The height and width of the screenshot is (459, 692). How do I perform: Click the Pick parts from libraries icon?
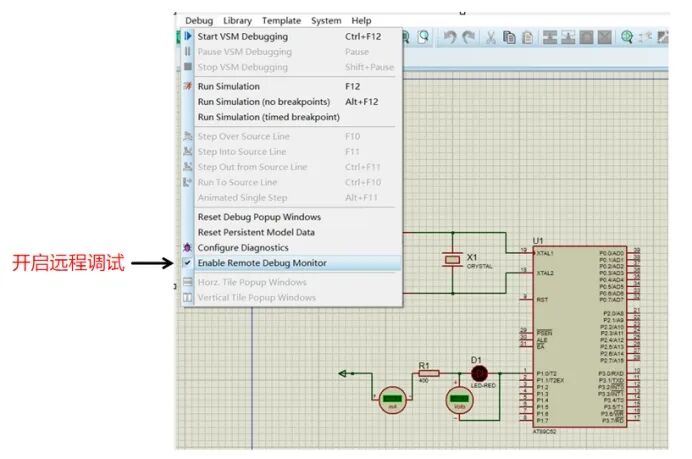[x=627, y=38]
